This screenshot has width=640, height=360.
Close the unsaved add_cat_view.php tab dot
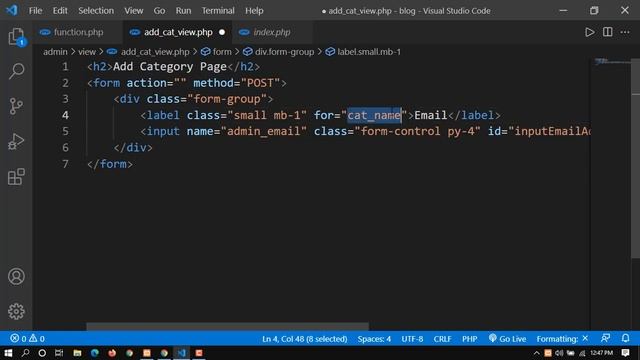point(222,32)
